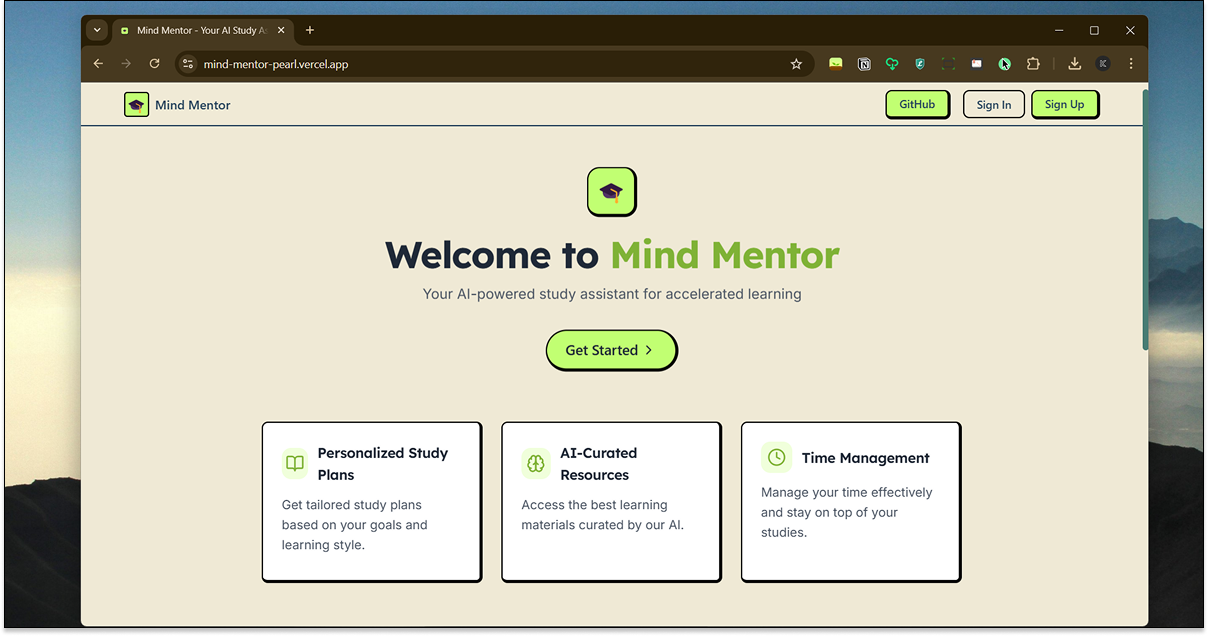The width and height of the screenshot is (1208, 636).
Task: Reload the page with the refresh icon
Action: click(x=154, y=63)
